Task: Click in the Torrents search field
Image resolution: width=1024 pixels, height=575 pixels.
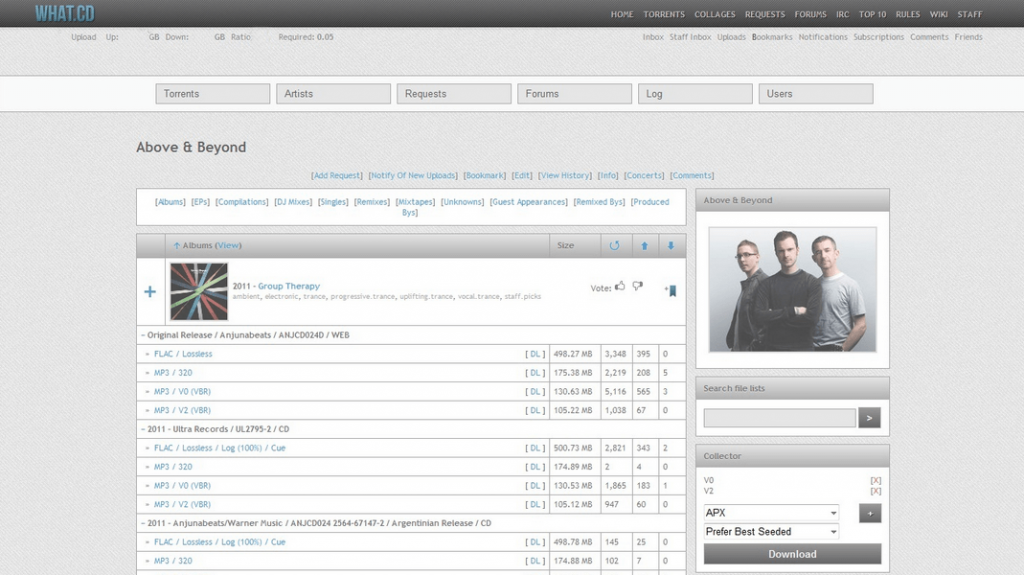Action: click(213, 93)
